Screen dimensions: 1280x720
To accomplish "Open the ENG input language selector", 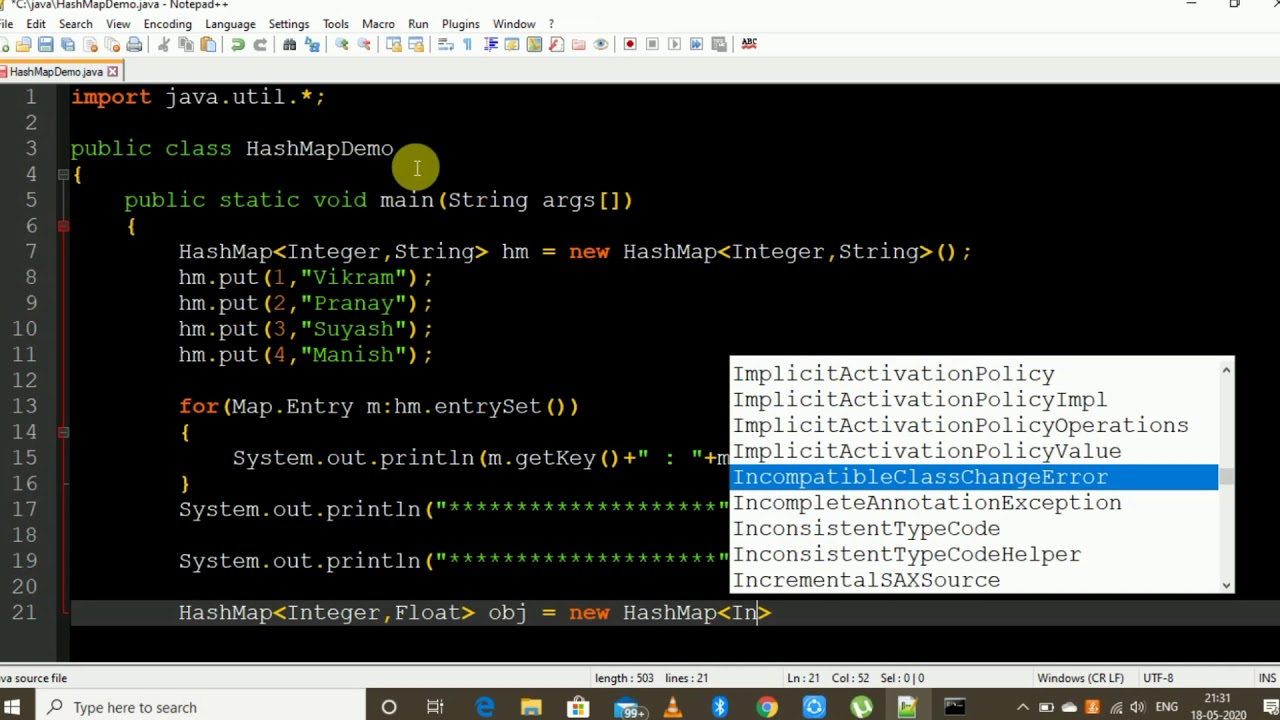I will [1167, 707].
